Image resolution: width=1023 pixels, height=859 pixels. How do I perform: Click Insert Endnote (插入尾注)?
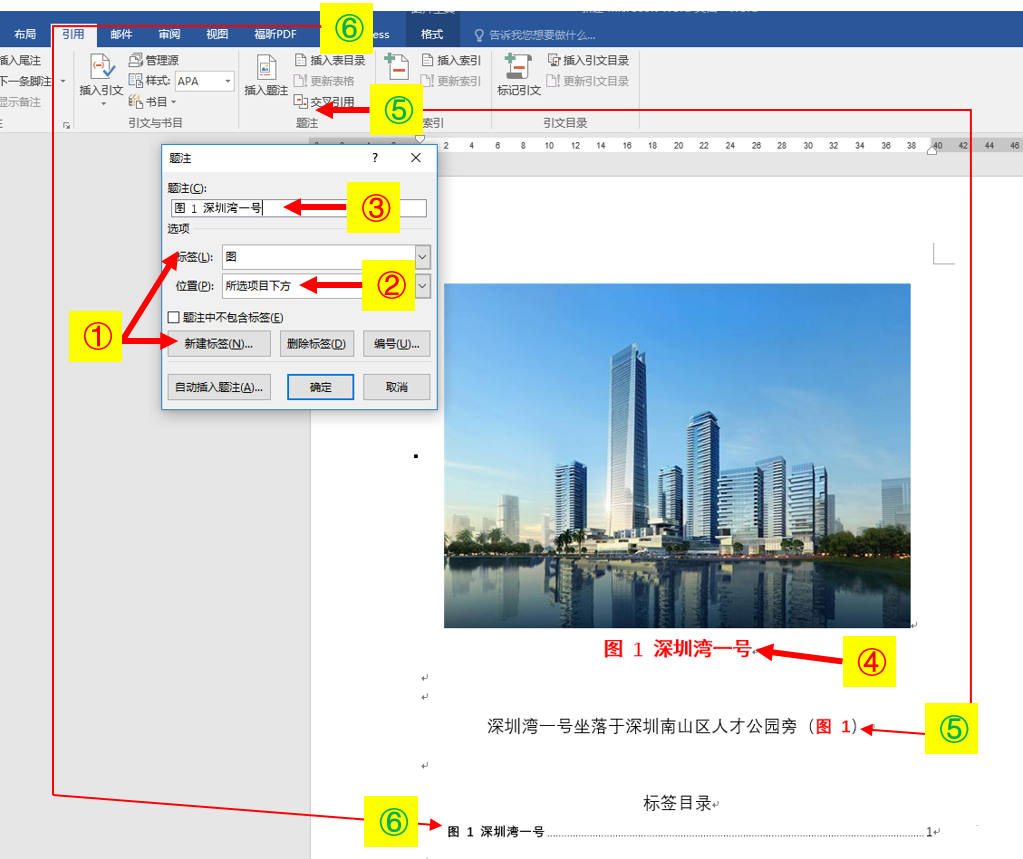click(20, 60)
